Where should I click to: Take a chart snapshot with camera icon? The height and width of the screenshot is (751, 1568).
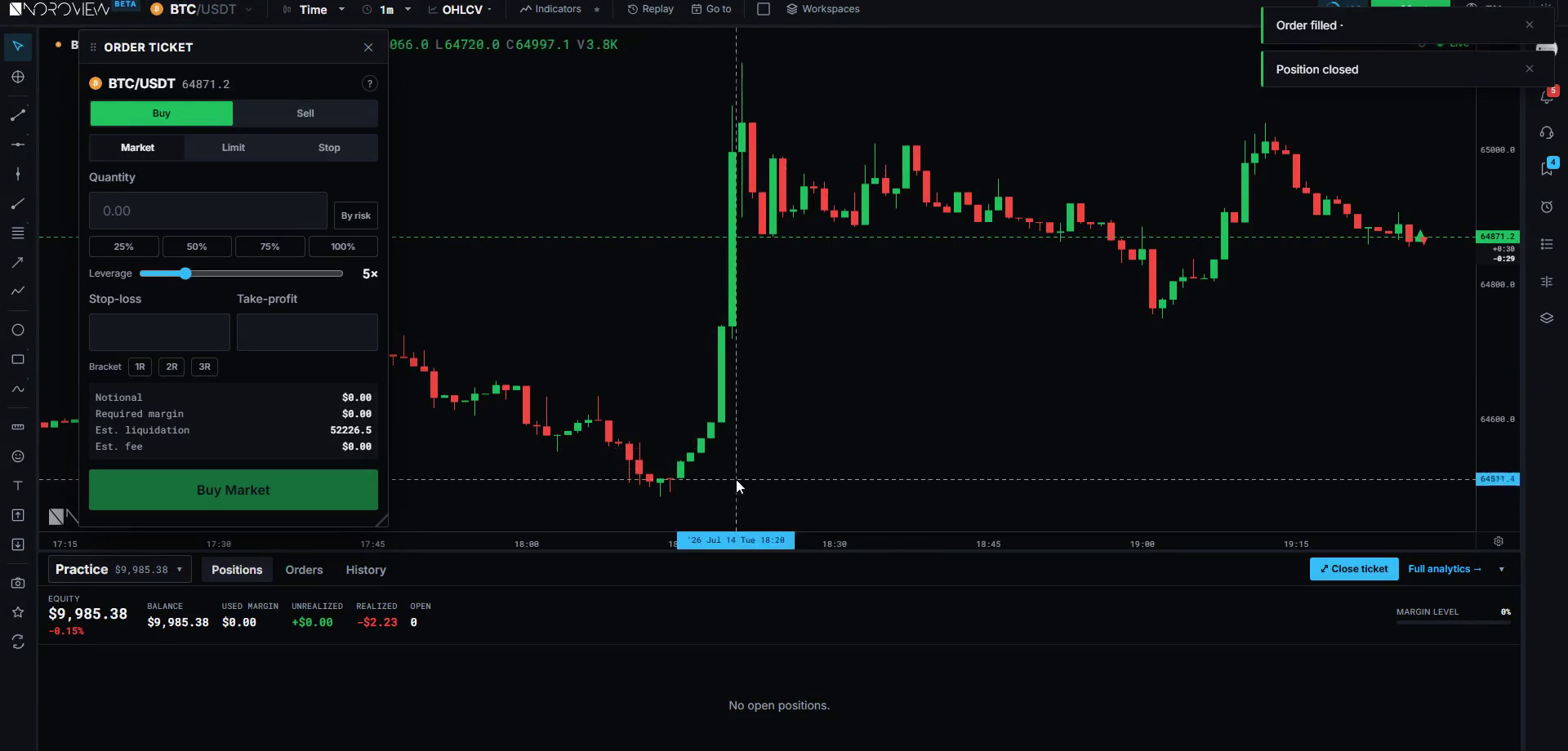(18, 583)
